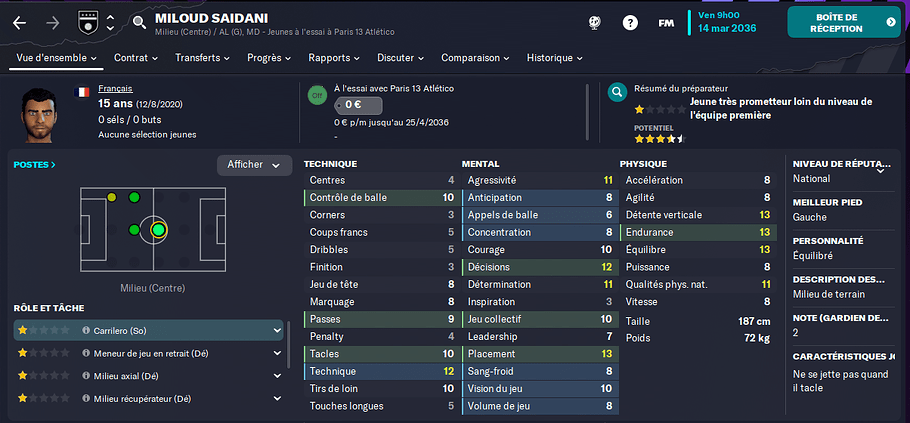Screen dimensions: 910x423
Task: Open the FM menu icon
Action: point(666,23)
